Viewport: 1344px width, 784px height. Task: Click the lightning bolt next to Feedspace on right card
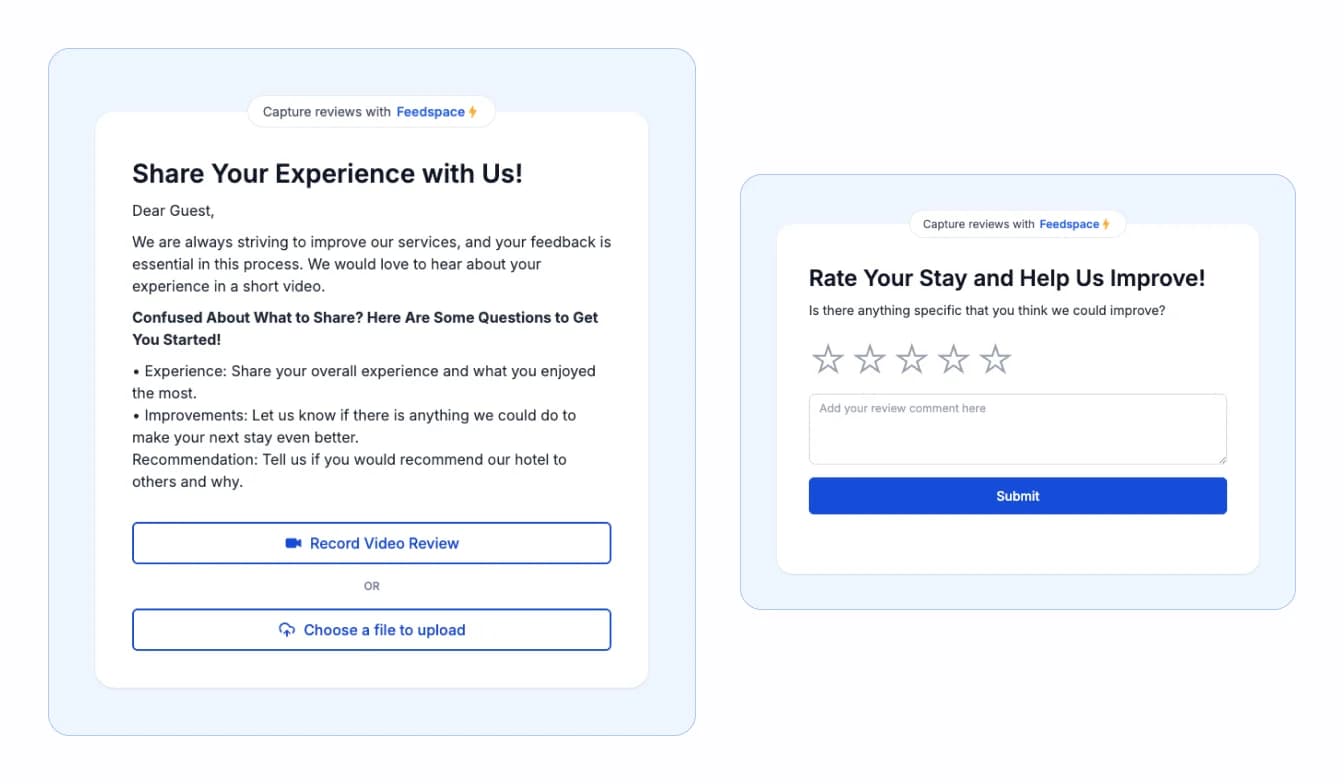(x=1108, y=224)
